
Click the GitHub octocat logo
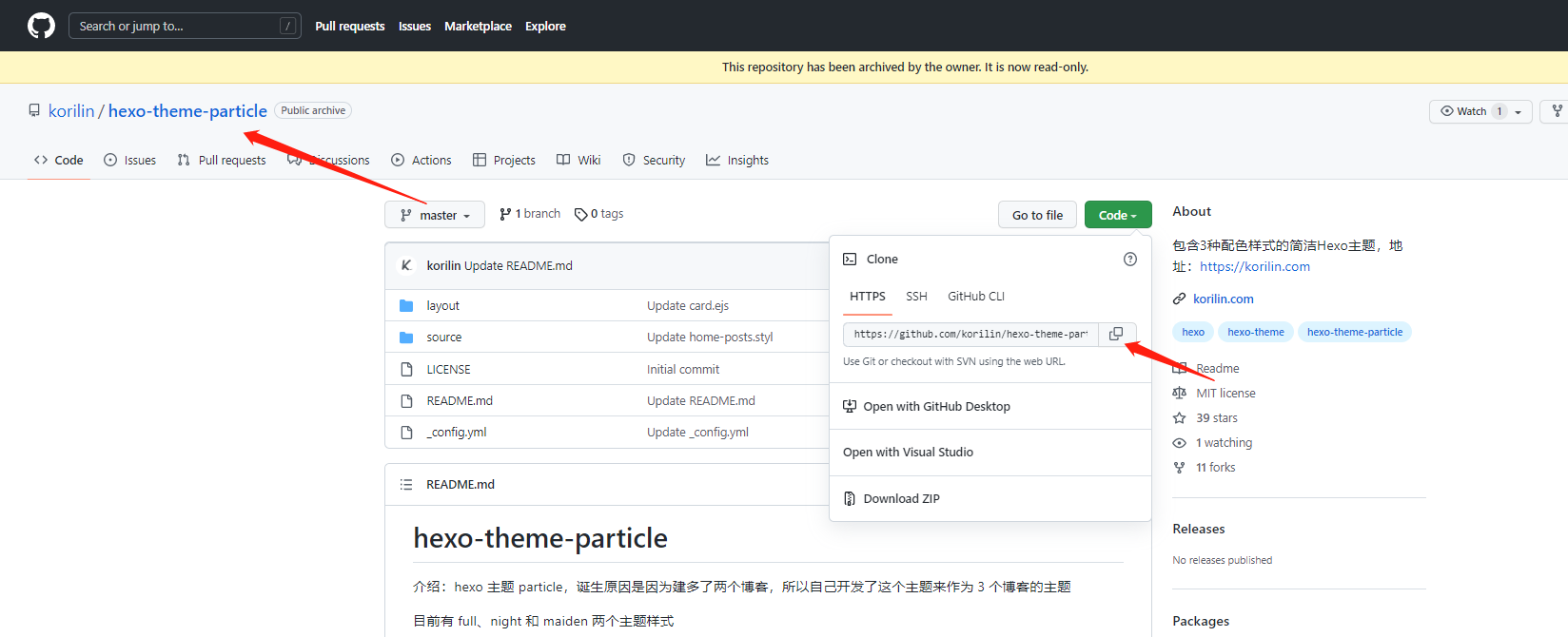pos(41,26)
